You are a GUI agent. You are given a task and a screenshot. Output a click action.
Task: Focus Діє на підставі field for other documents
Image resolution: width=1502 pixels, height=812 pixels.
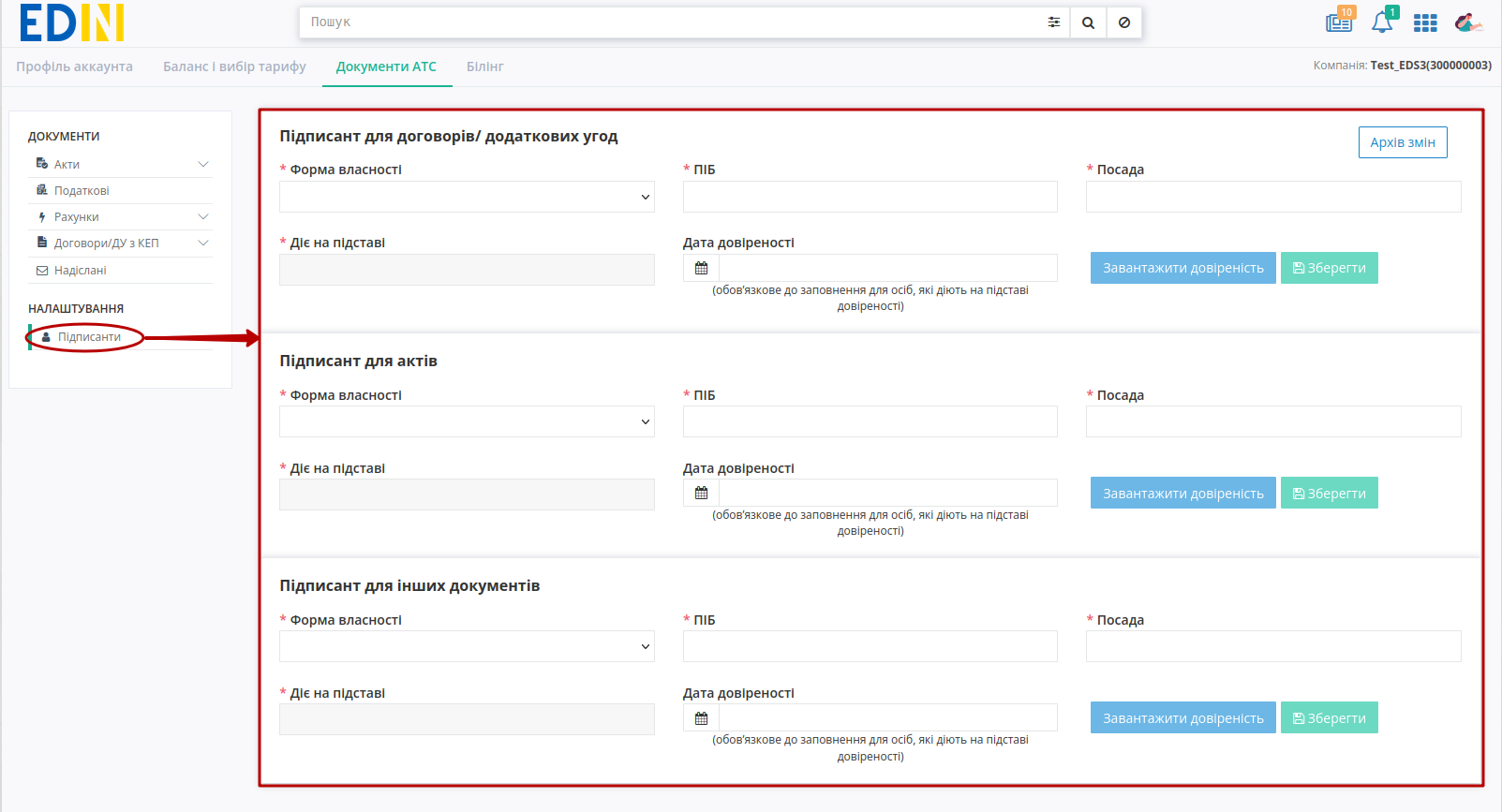tap(467, 719)
